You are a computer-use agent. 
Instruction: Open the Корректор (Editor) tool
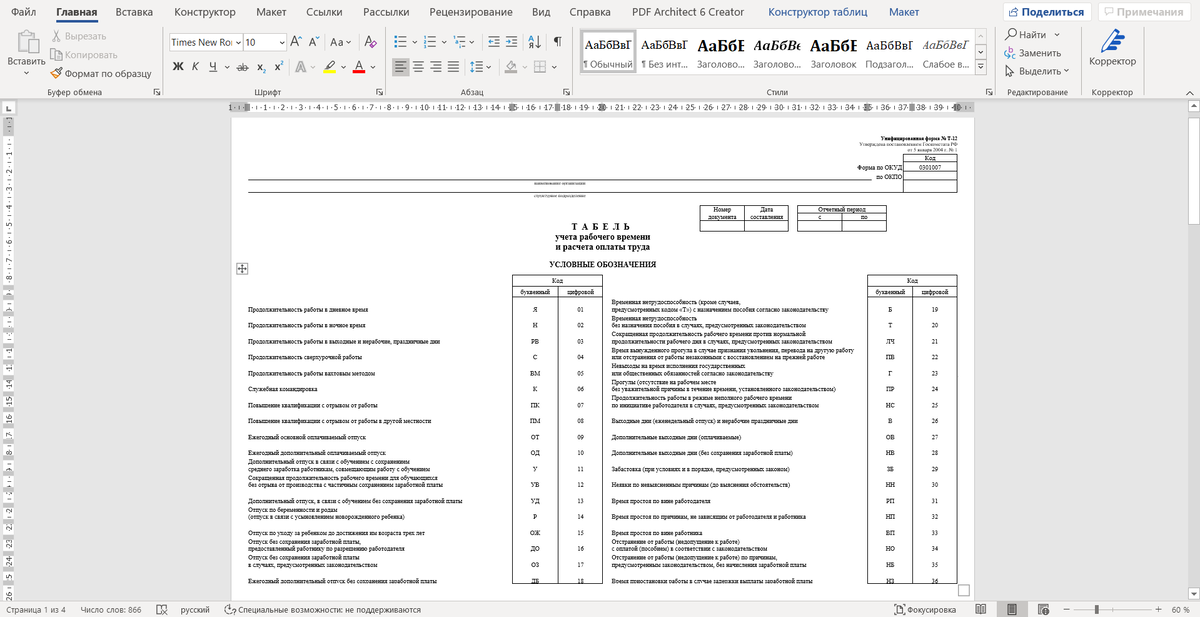pos(1112,48)
